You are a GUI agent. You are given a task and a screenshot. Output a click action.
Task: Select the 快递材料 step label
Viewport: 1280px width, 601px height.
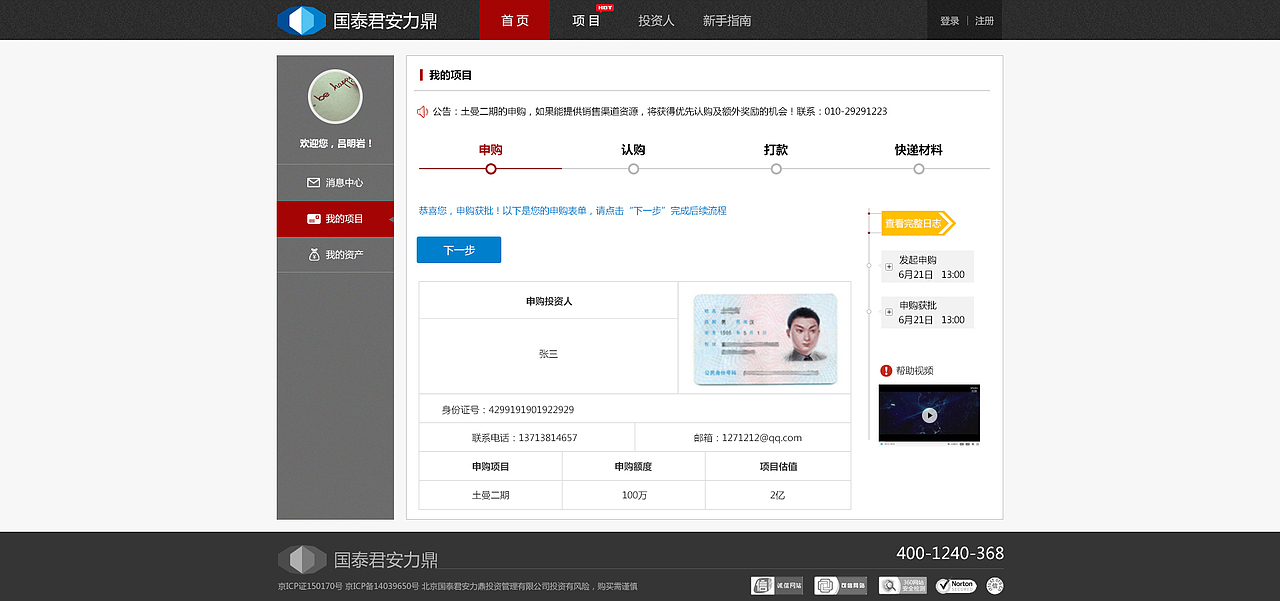(x=919, y=150)
